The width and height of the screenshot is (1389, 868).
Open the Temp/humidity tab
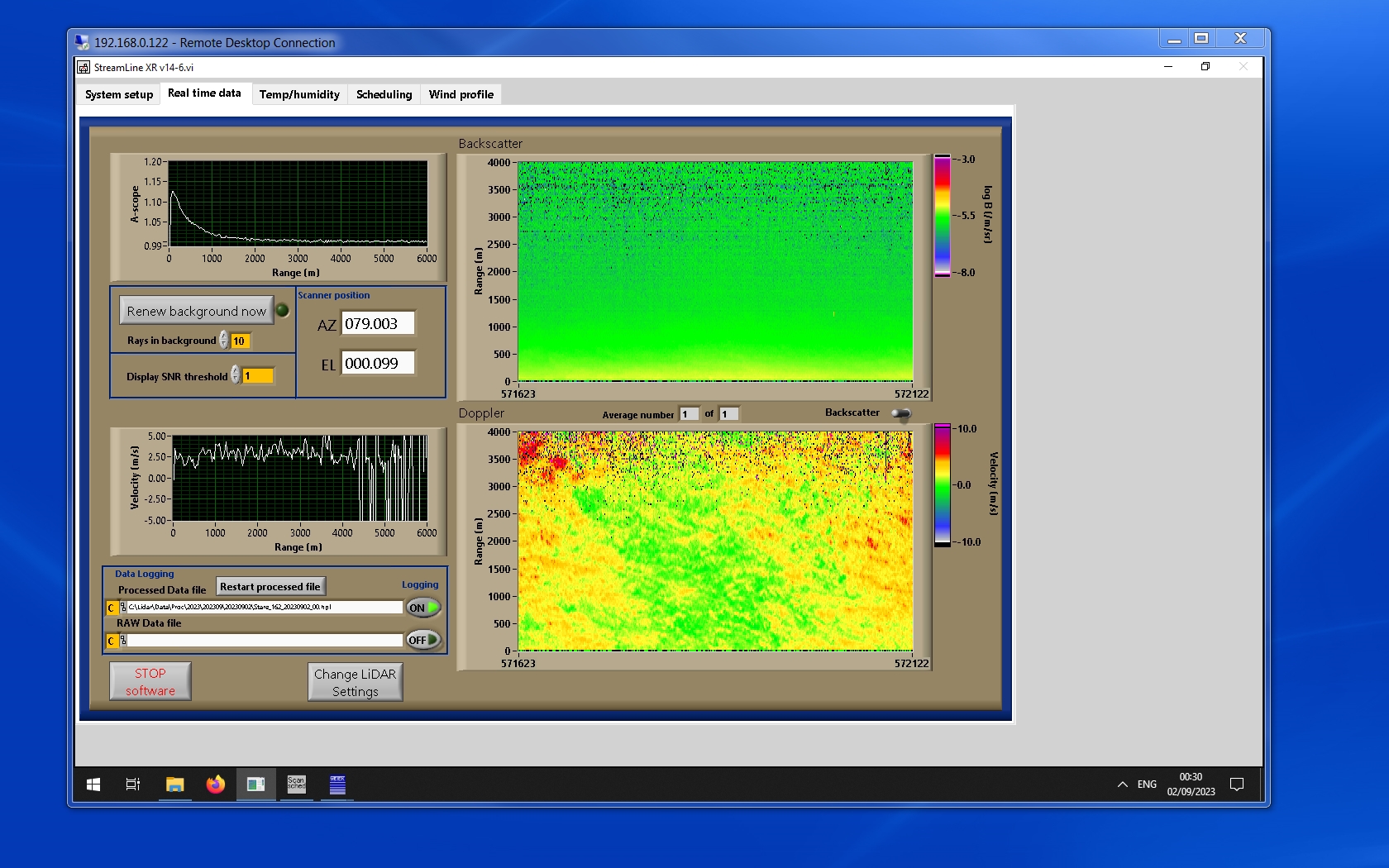(299, 94)
